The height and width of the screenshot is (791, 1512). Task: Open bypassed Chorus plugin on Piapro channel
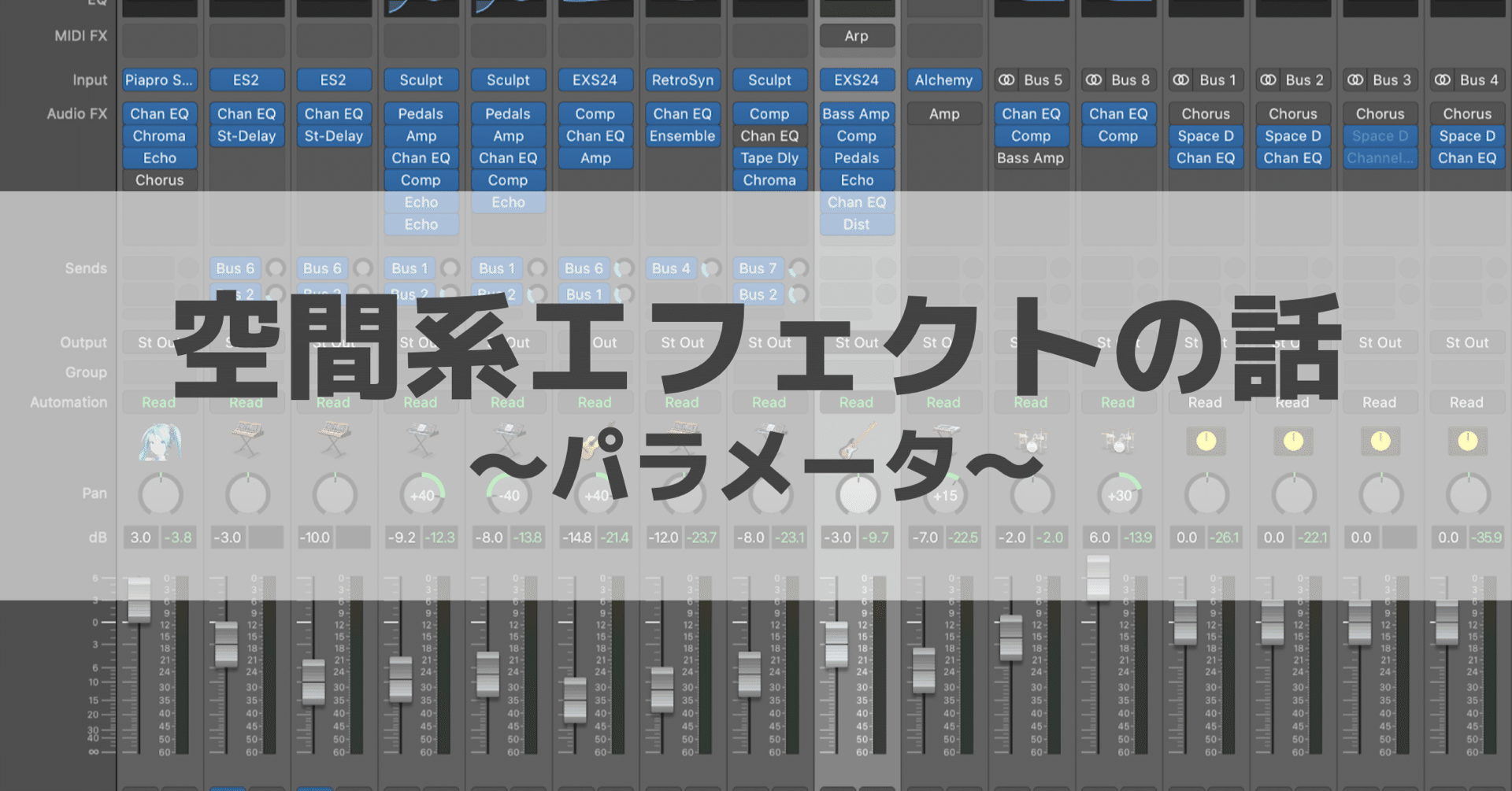[x=159, y=179]
